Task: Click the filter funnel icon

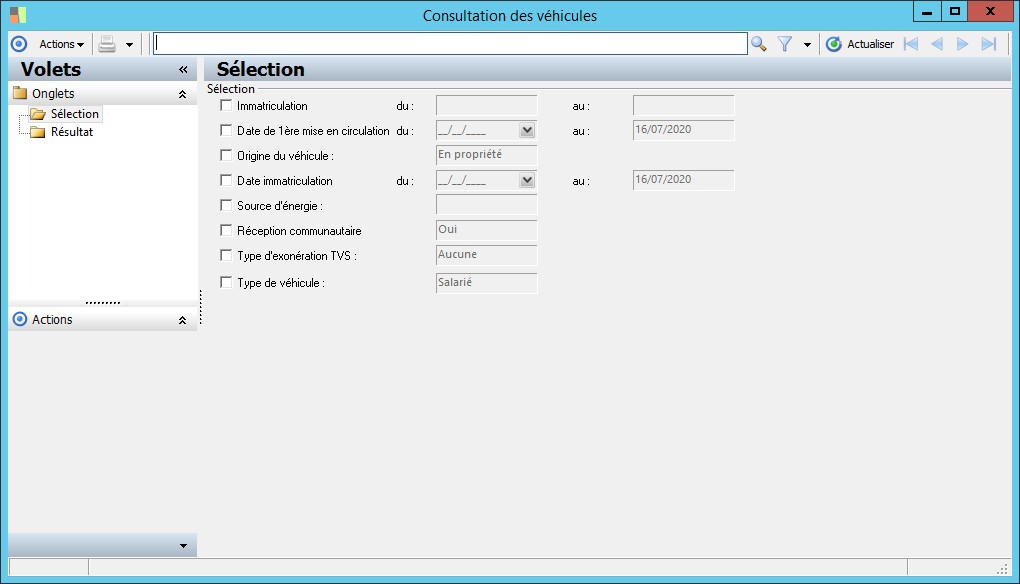Action: (x=785, y=44)
